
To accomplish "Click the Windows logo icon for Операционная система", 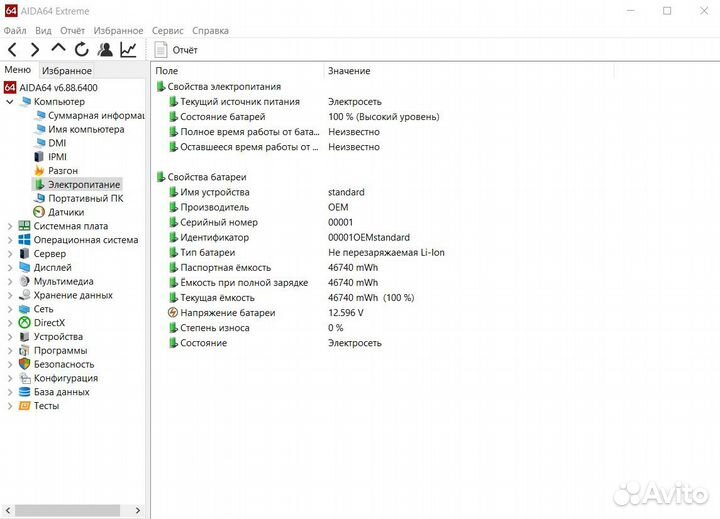I will (24, 240).
